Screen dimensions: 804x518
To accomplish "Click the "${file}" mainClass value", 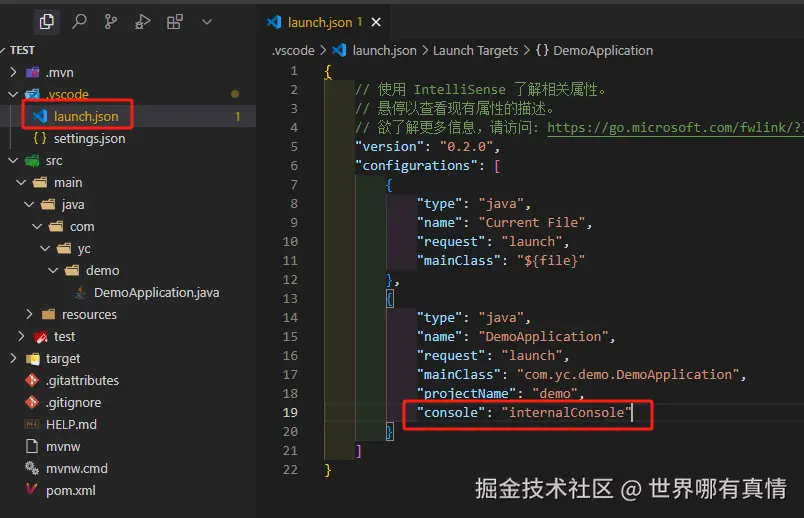I will point(551,261).
